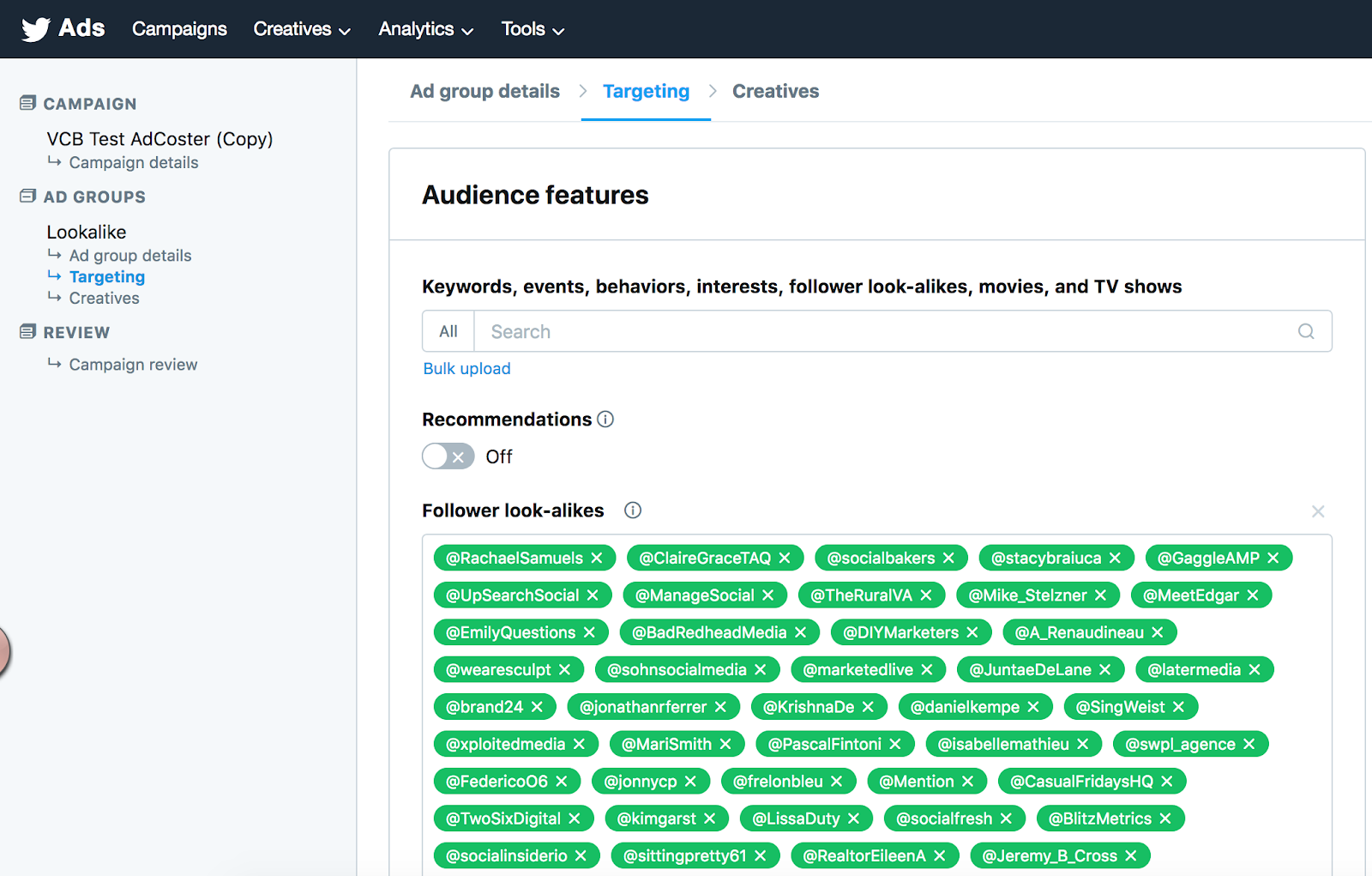Click the @jonathanrferrer tag label
The width and height of the screenshot is (1372, 876).
[x=643, y=707]
